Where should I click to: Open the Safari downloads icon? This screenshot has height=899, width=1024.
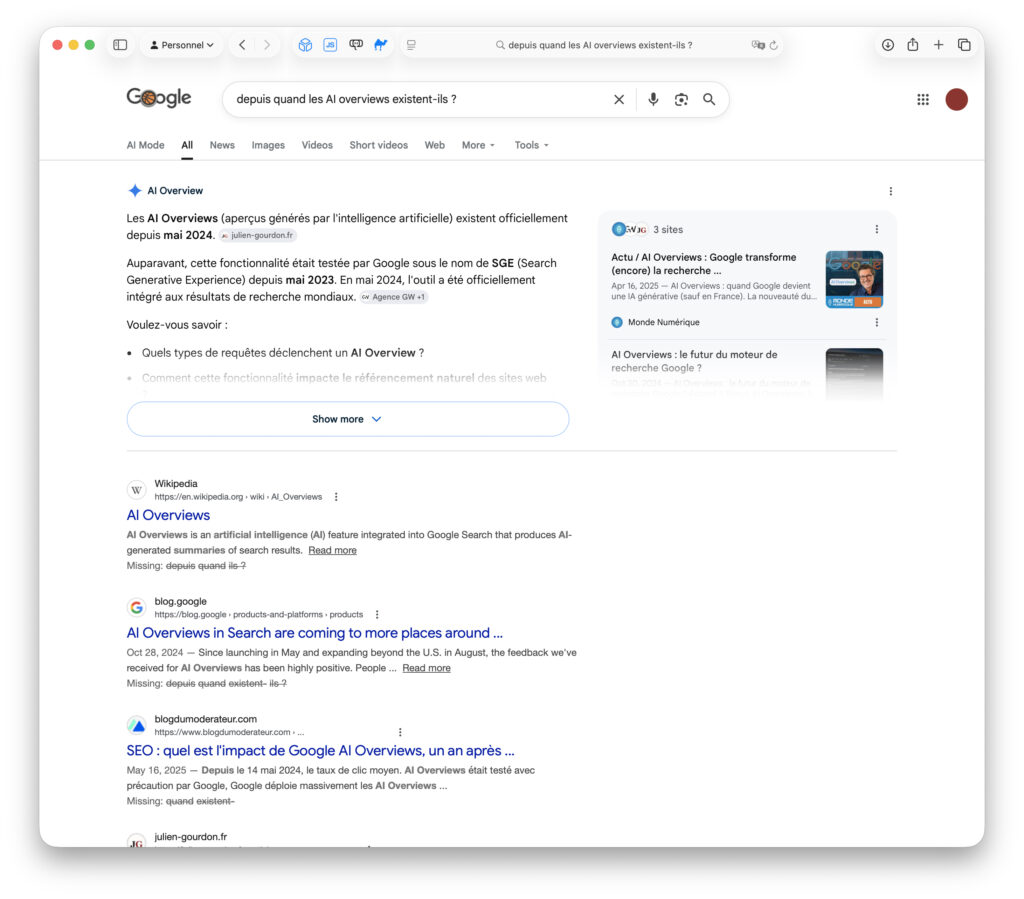click(x=888, y=45)
